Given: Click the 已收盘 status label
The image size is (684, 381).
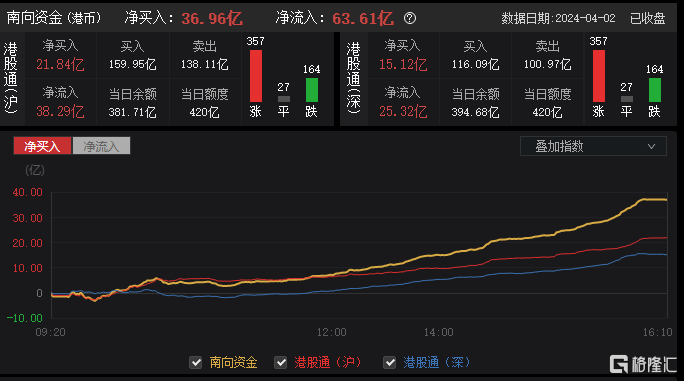Looking at the screenshot, I should click(x=648, y=18).
